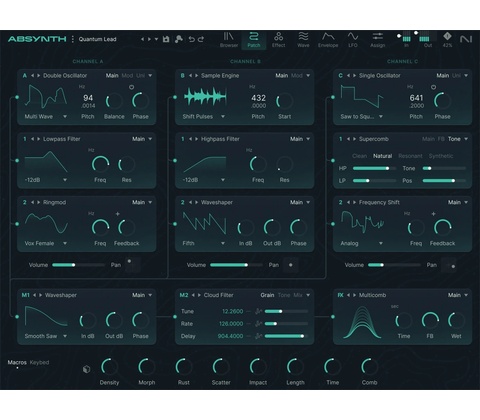Click next module arrow on Sample Engine
The width and height of the screenshot is (480, 420).
197,76
